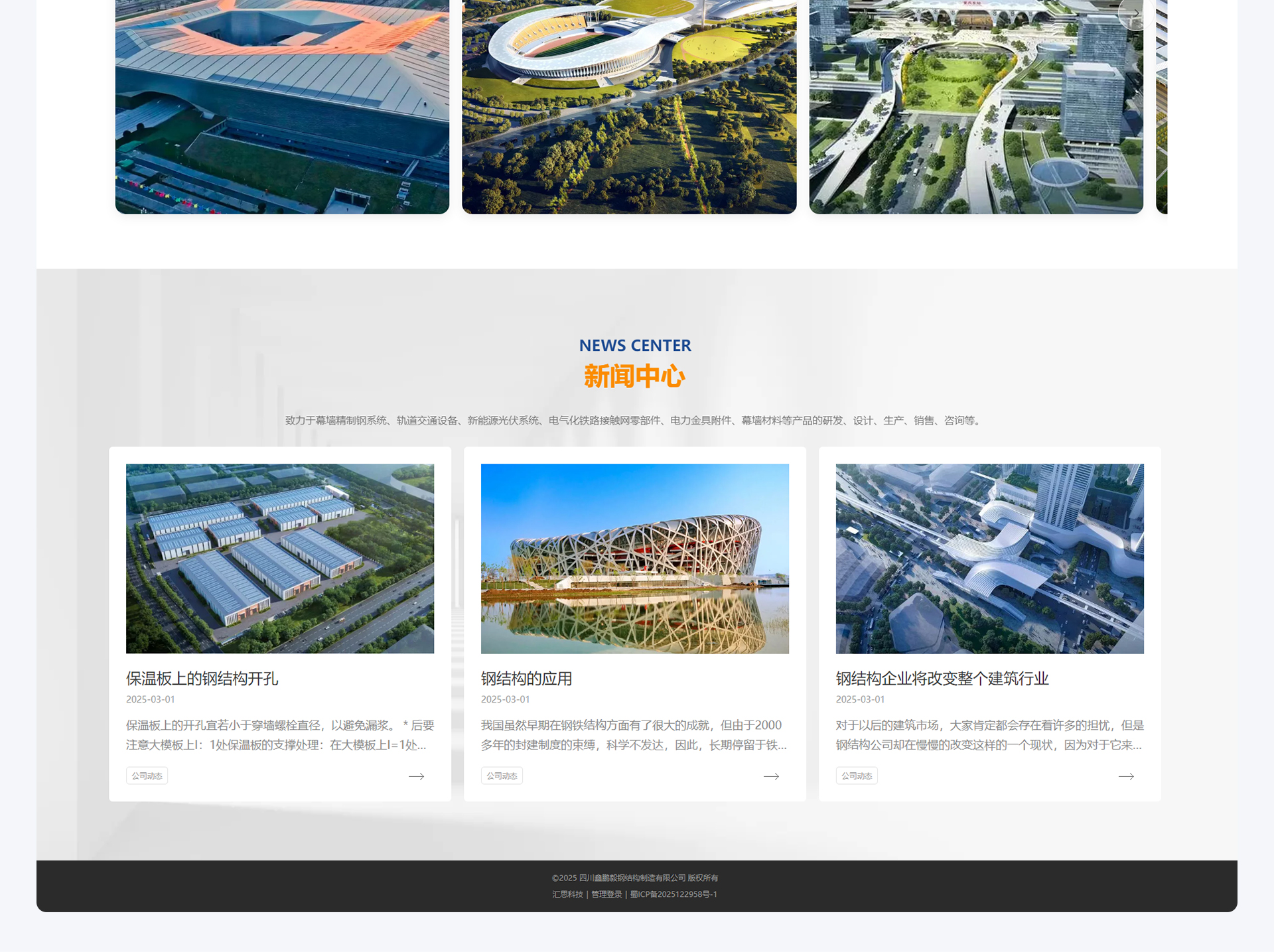Click the NEWS CENTER heading
This screenshot has width=1274, height=952.
(x=635, y=346)
